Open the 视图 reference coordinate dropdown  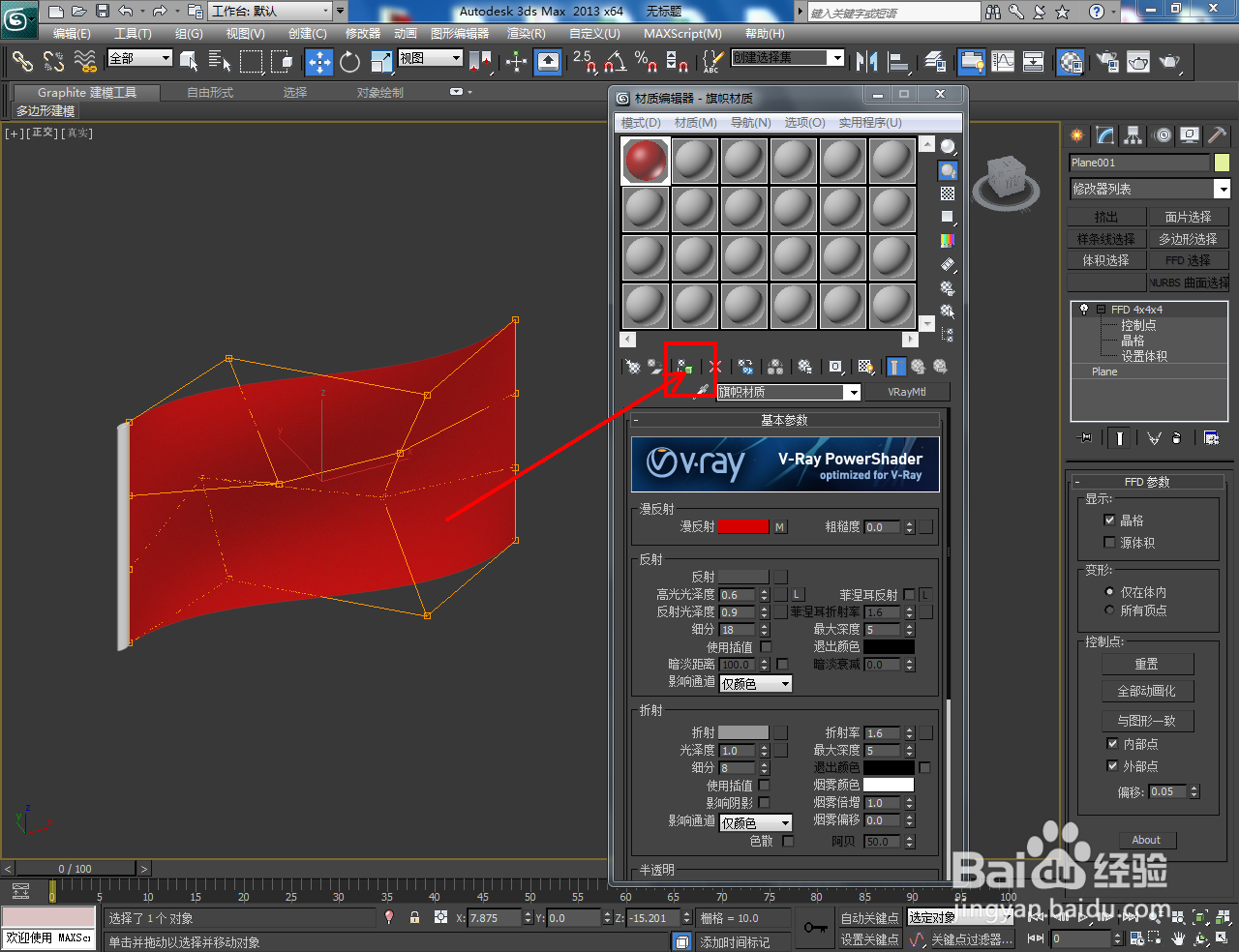[x=430, y=58]
